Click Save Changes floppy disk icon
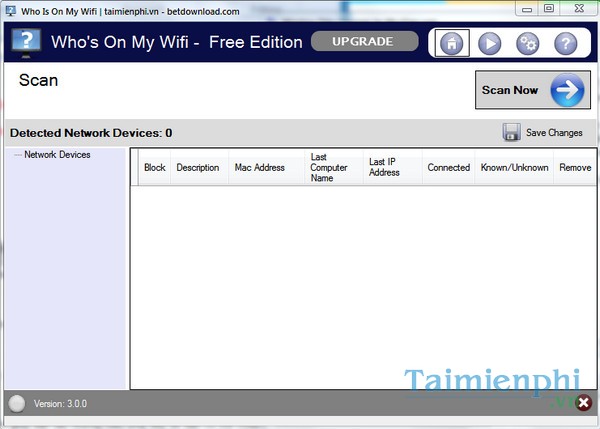 click(511, 132)
